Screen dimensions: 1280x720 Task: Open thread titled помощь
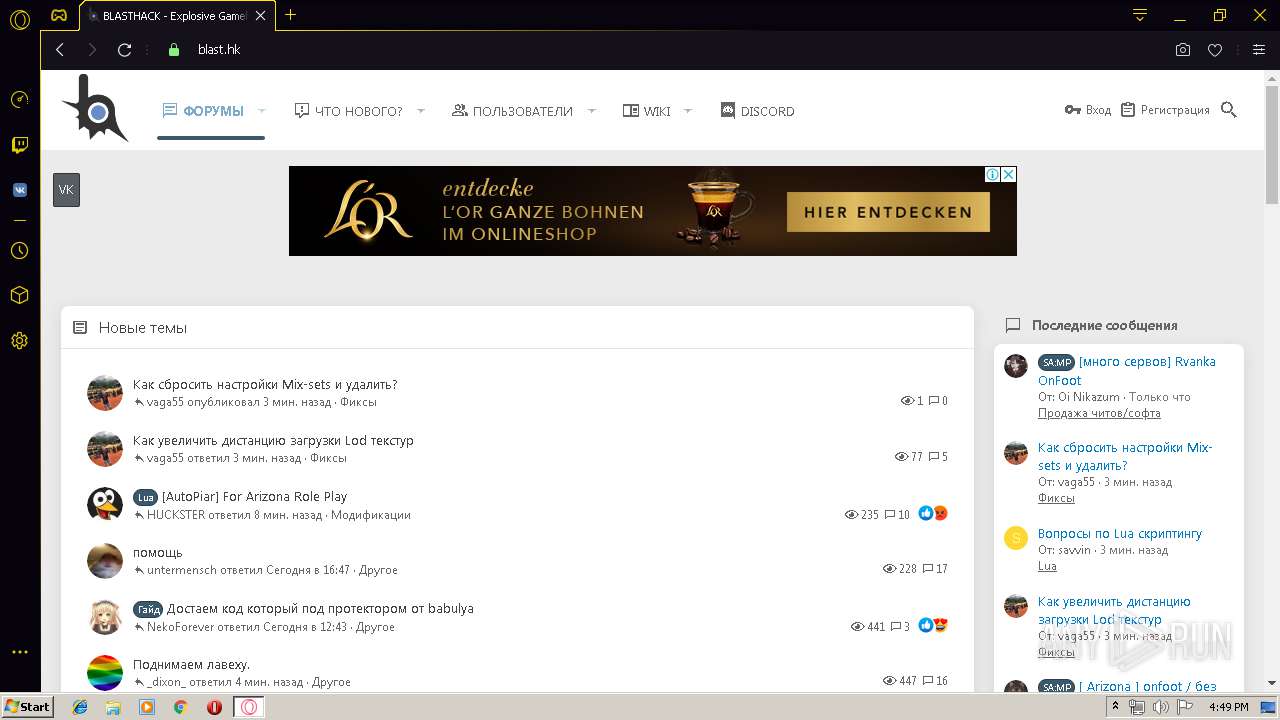click(158, 552)
